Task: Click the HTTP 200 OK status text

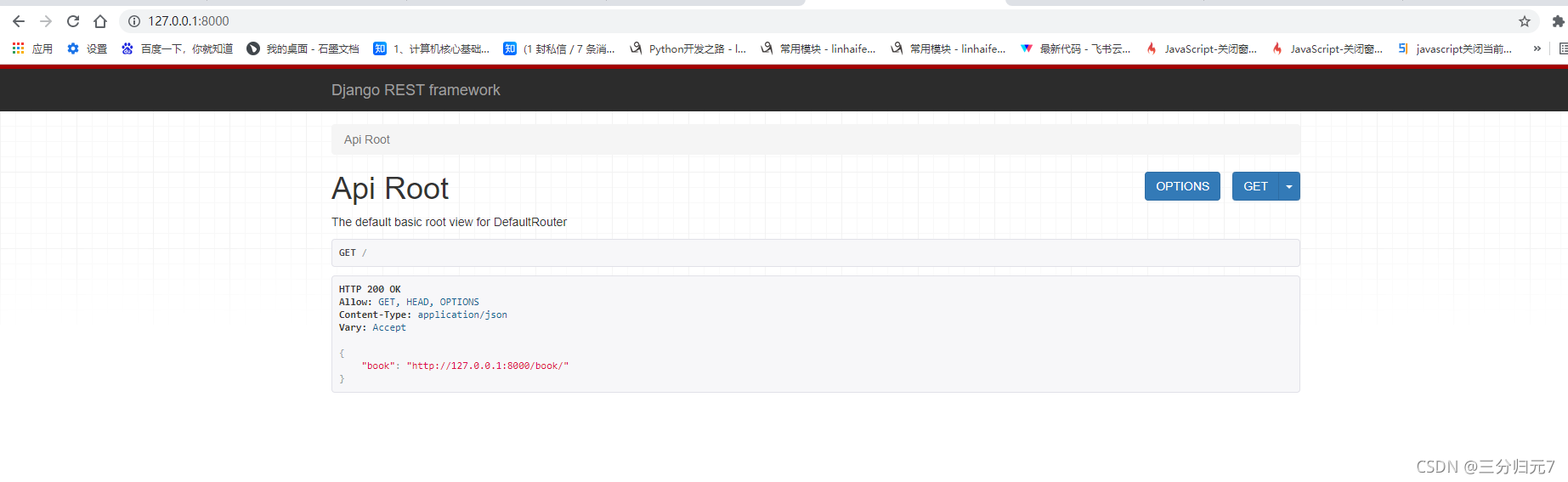Action: click(370, 289)
